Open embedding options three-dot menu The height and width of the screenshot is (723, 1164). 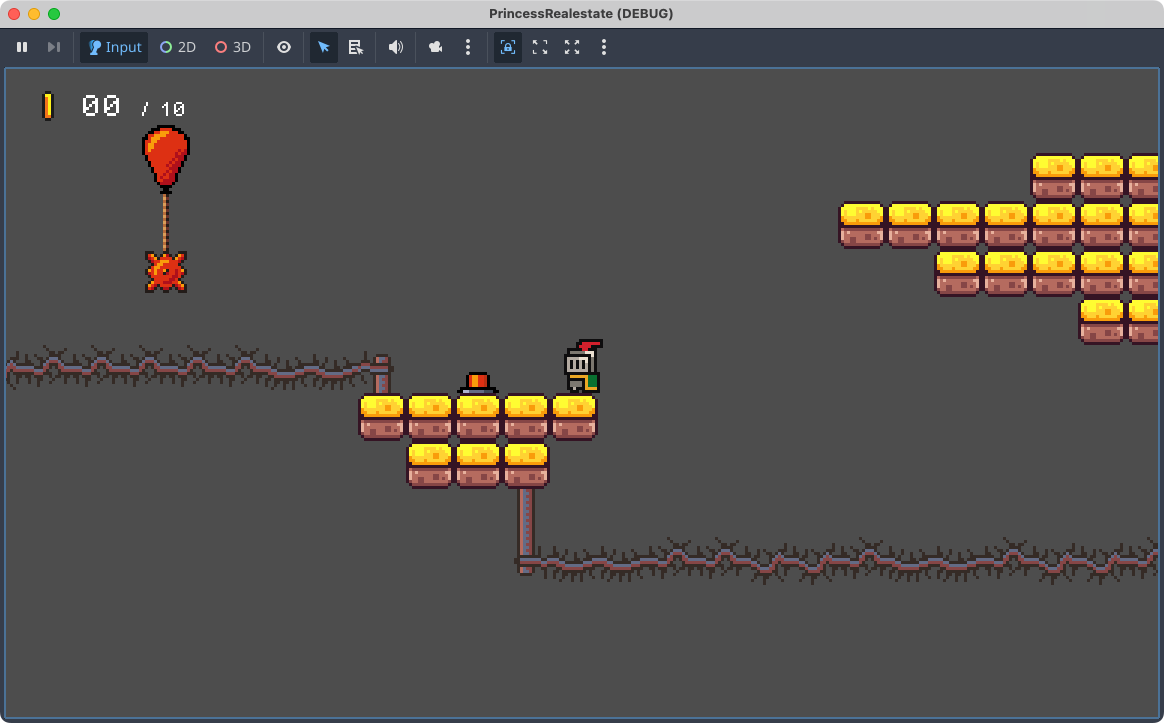pyautogui.click(x=604, y=47)
